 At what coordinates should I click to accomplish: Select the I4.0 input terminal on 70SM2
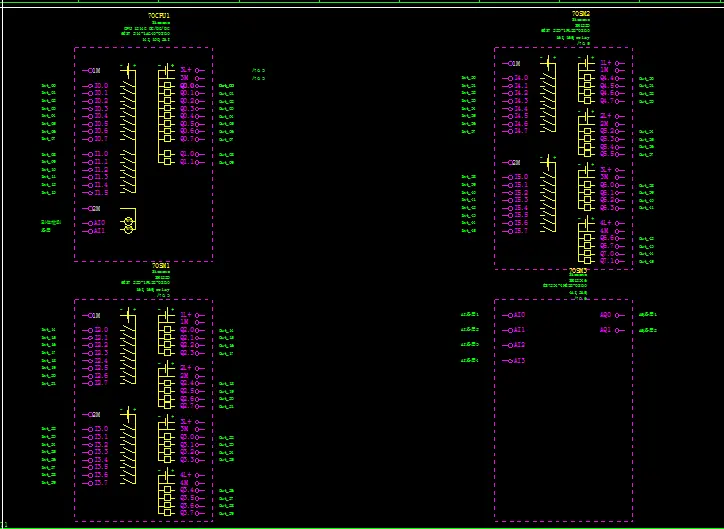tap(519, 78)
